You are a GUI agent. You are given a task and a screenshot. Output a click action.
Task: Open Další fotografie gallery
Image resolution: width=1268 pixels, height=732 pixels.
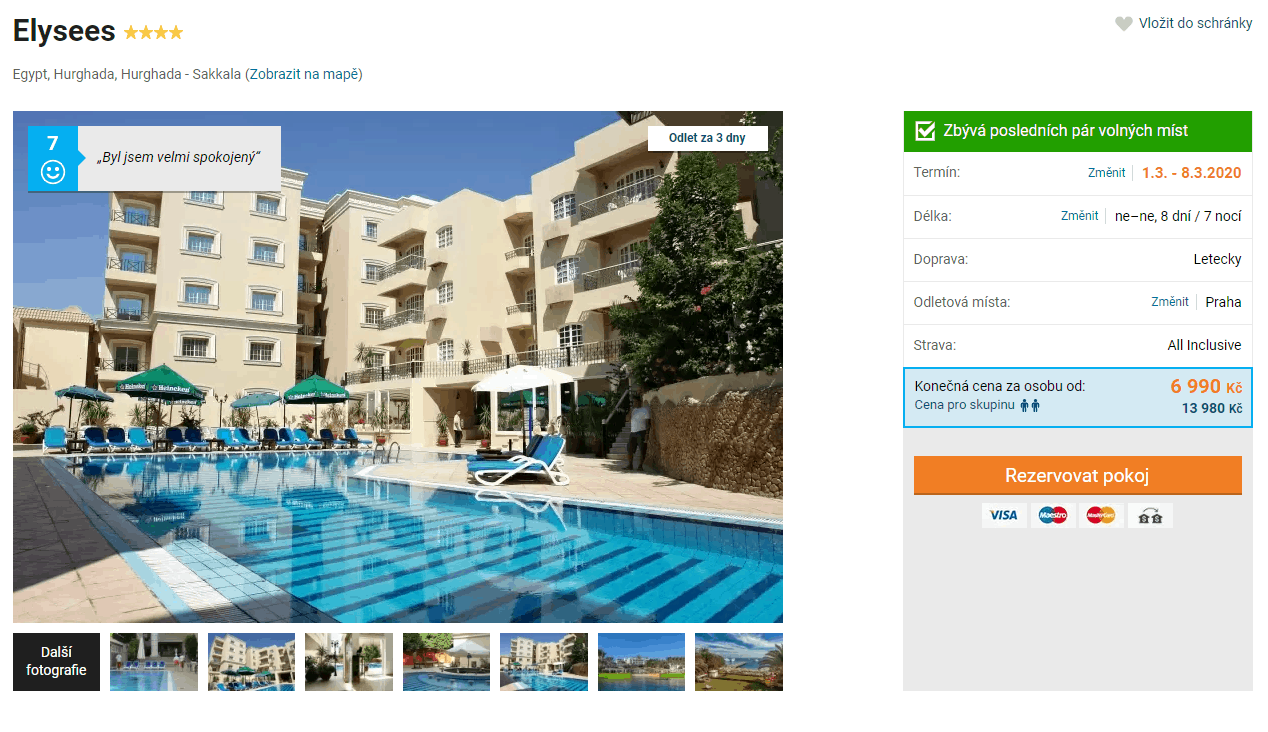(56, 662)
